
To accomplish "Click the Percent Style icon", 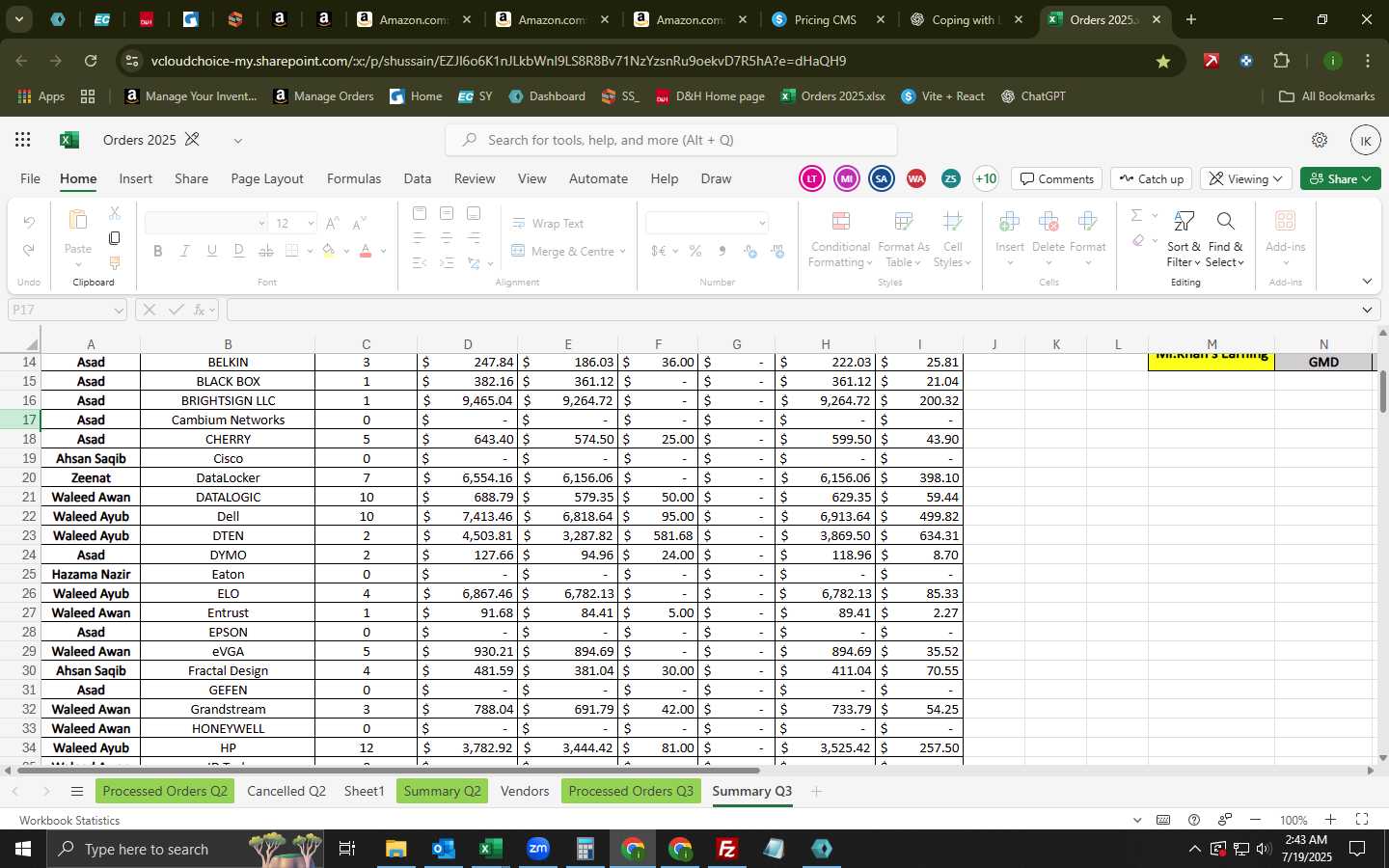I will pyautogui.click(x=694, y=251).
